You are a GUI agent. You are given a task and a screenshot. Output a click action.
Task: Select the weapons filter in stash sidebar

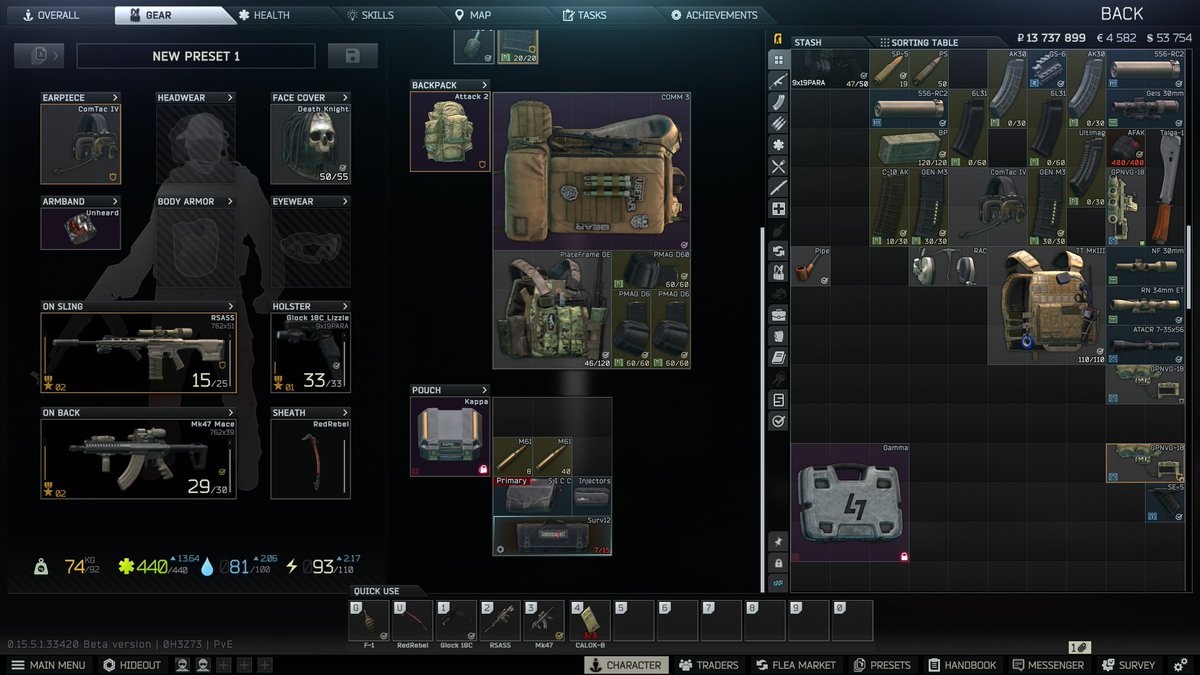(778, 81)
